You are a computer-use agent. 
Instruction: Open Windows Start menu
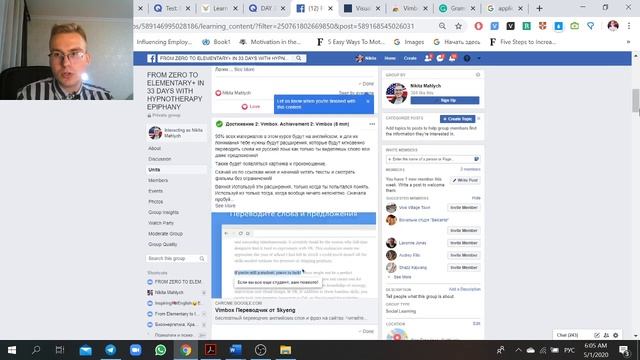click(x=11, y=350)
